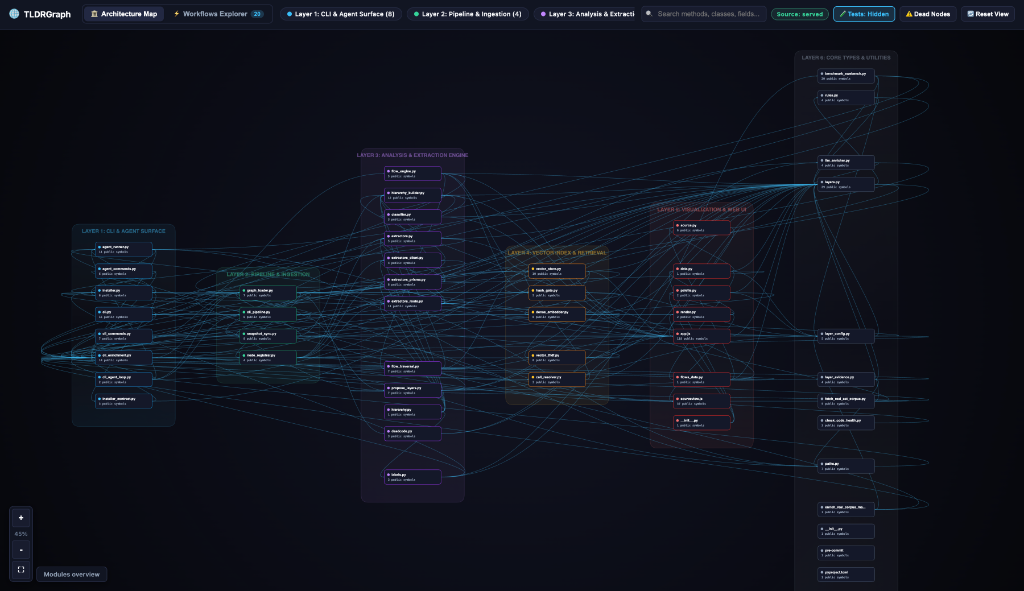This screenshot has height=591, width=1024.
Task: Select the check_code_health.py node
Action: pos(846,423)
